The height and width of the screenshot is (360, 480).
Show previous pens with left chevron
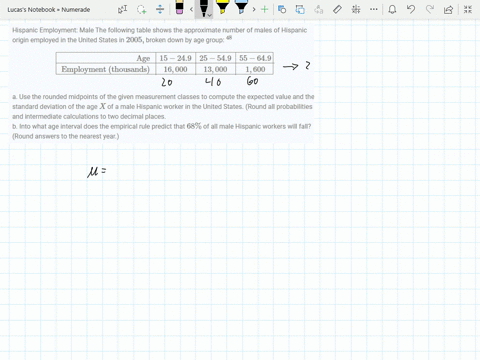click(x=191, y=9)
